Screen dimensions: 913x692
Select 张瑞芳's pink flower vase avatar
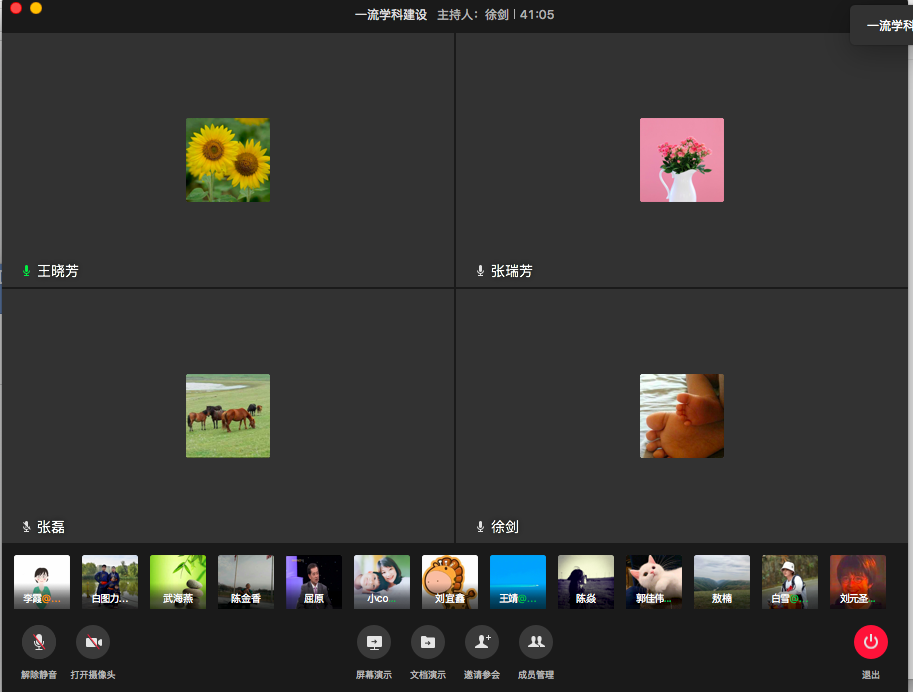click(682, 160)
